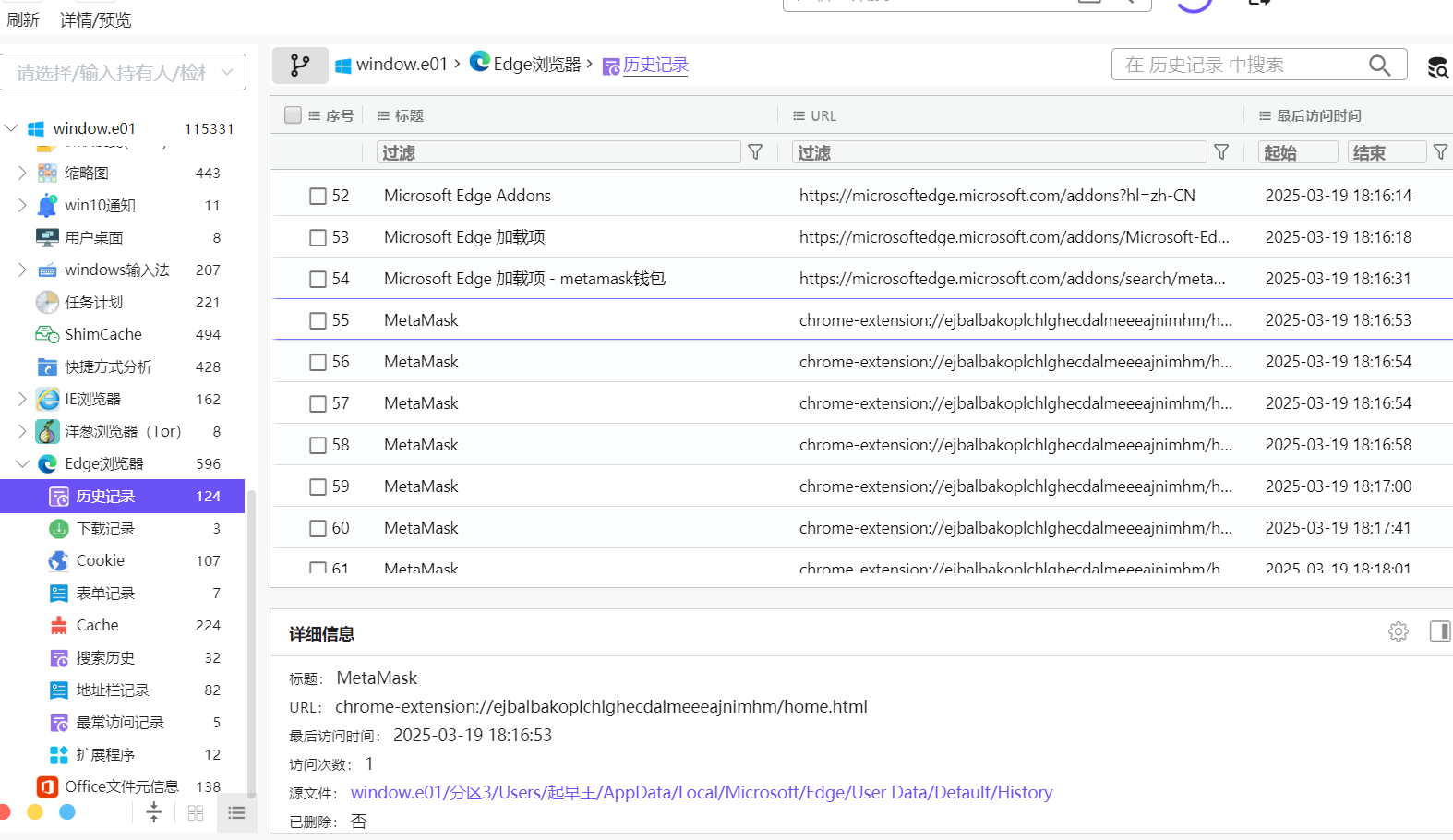Toggle the select-all checkbox in table header
The width and height of the screenshot is (1453, 840).
[x=294, y=115]
